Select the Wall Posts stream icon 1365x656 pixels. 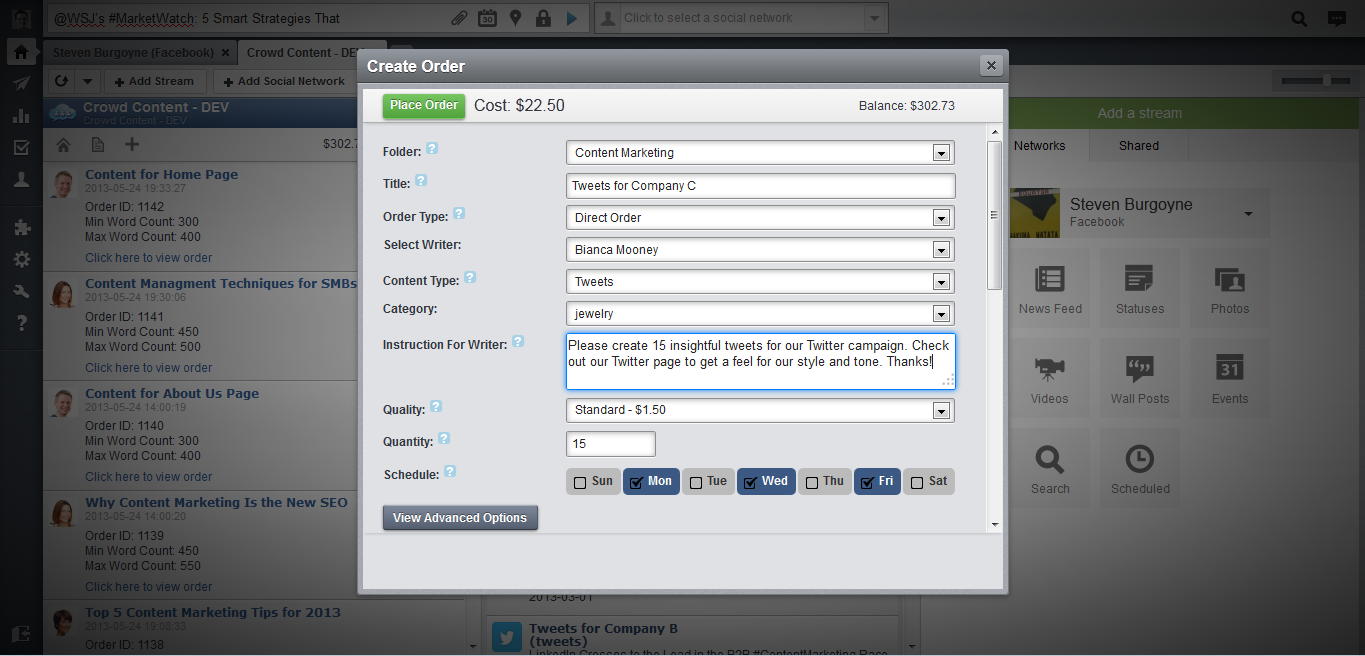(x=1139, y=378)
